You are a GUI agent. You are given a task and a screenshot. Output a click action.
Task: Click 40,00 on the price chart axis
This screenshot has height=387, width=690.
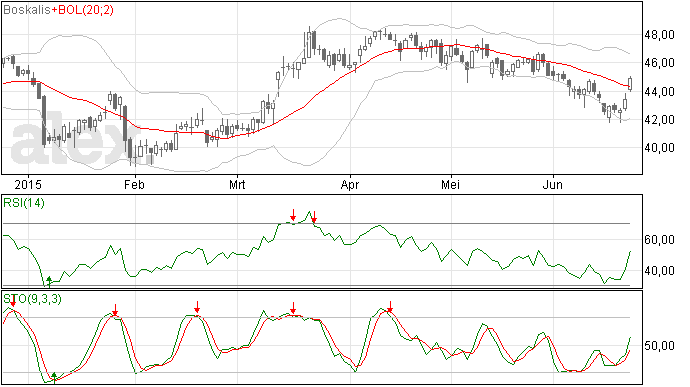coord(659,148)
